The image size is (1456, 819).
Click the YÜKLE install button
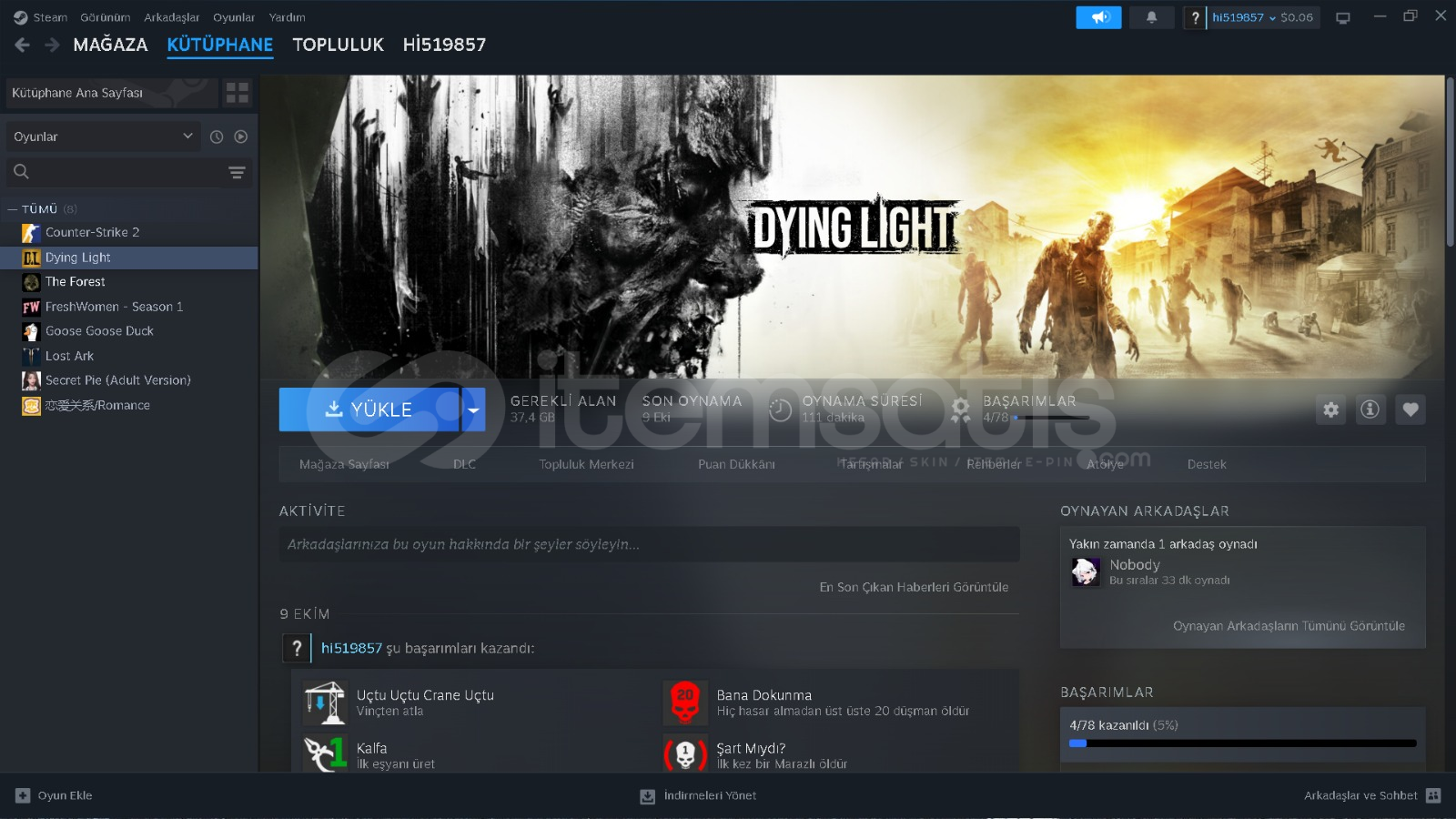pyautogui.click(x=369, y=409)
